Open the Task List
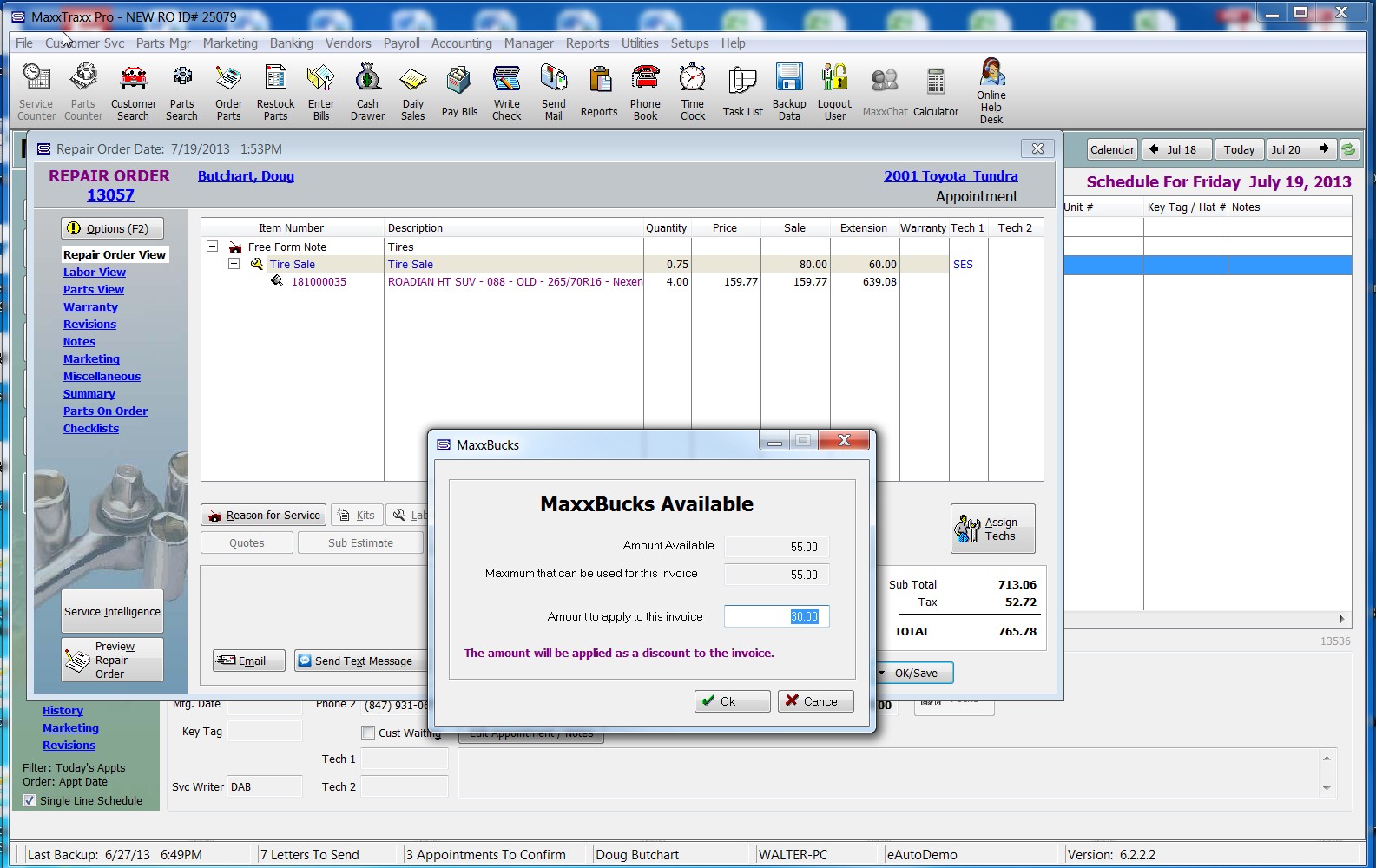 click(x=742, y=92)
